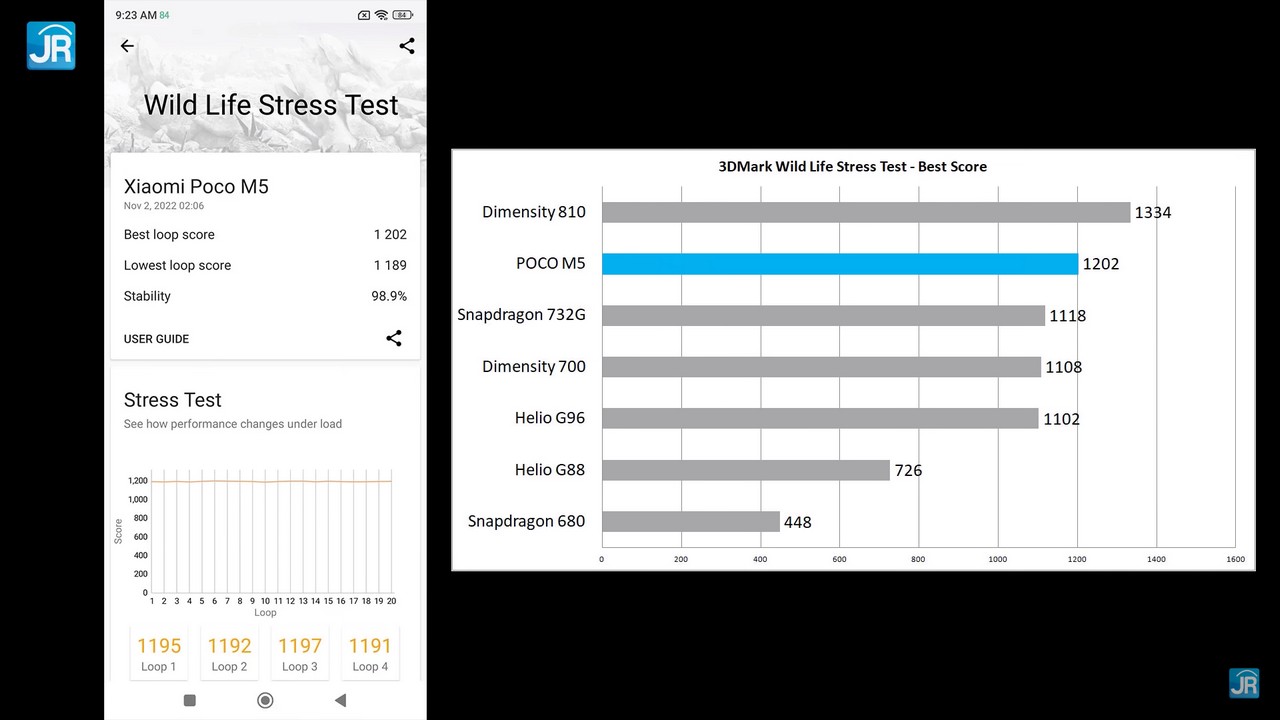Tap the share icon in the header
The width and height of the screenshot is (1280, 720).
pos(407,46)
